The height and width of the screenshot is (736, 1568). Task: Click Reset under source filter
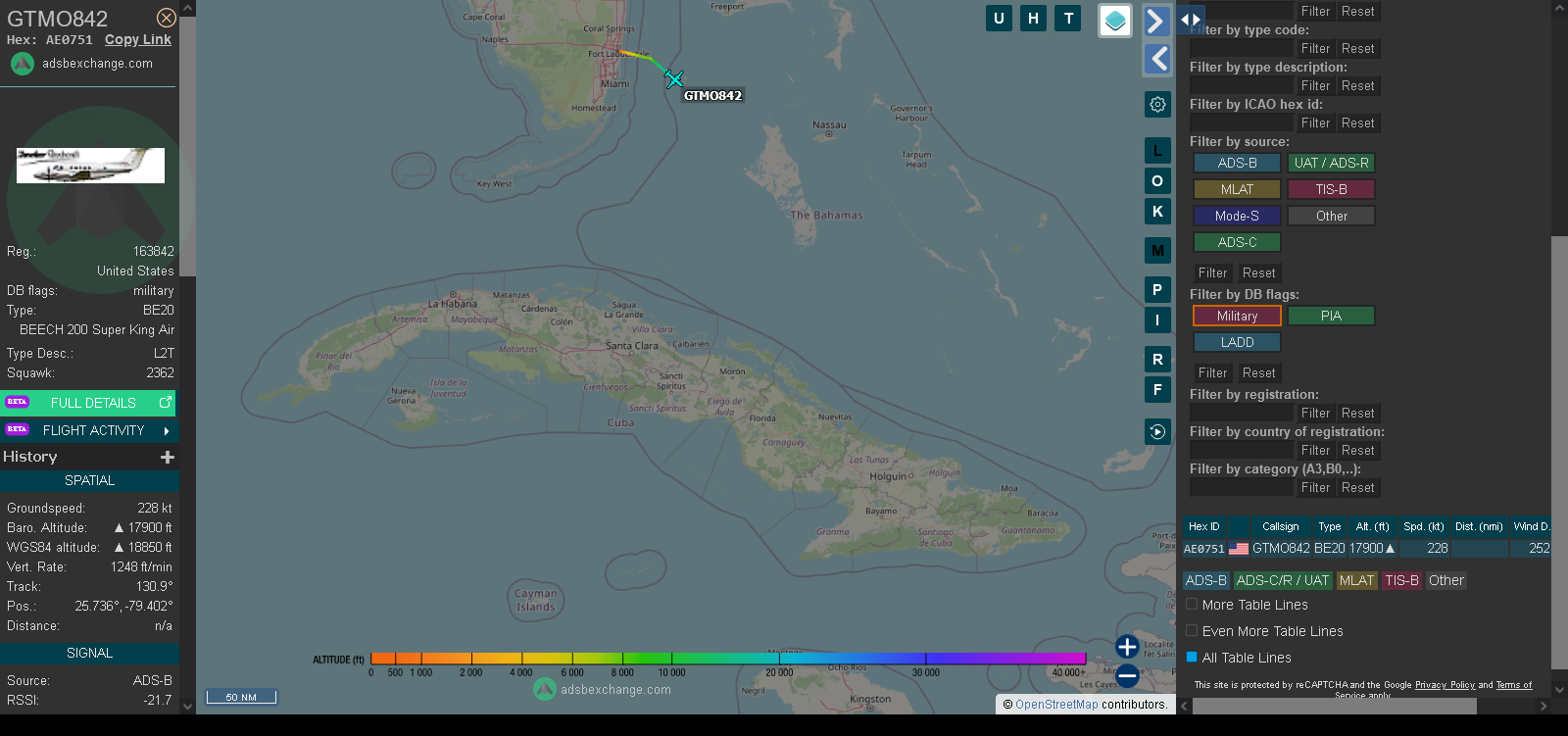[x=1258, y=273]
